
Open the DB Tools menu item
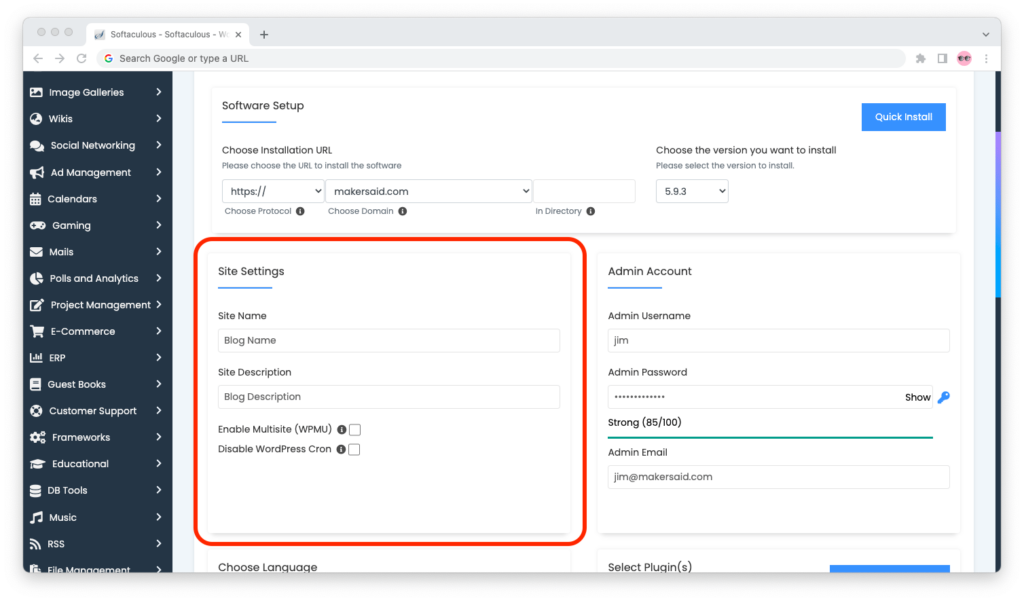point(97,491)
